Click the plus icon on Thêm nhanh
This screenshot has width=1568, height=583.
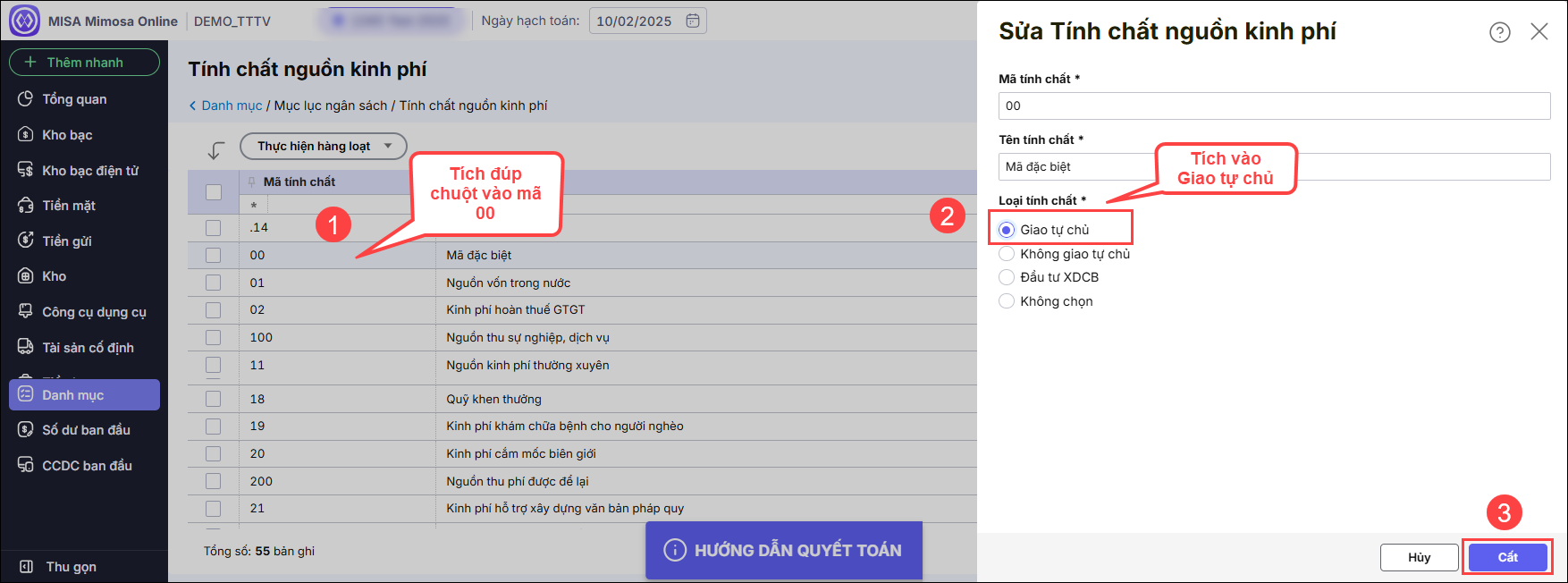(30, 62)
